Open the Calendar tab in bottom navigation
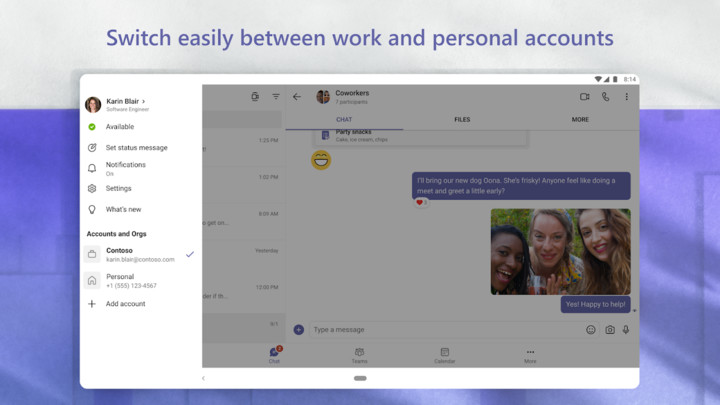Viewport: 720px width, 405px height. pyautogui.click(x=444, y=355)
